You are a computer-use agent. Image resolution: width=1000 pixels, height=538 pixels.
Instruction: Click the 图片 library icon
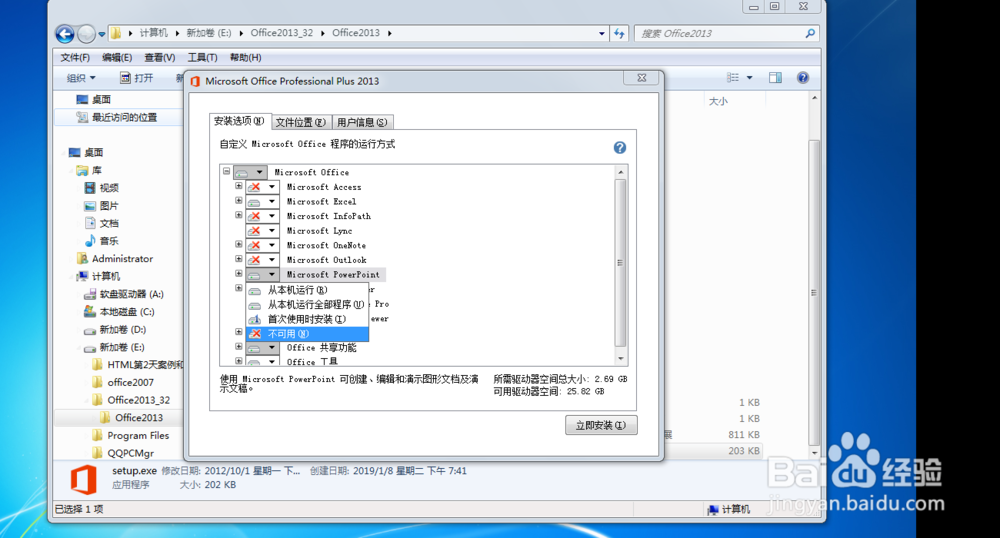[x=90, y=206]
